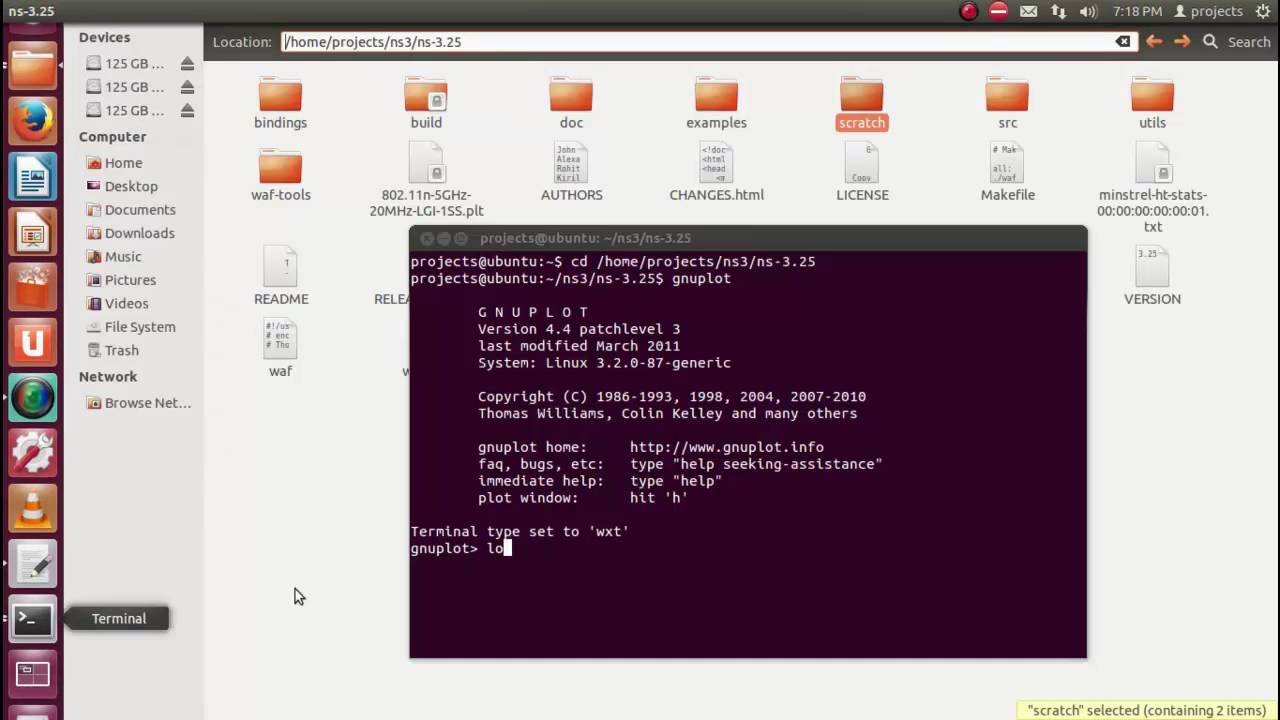This screenshot has width=1280, height=720.
Task: Open Ubuntu One from the dock
Action: click(32, 344)
